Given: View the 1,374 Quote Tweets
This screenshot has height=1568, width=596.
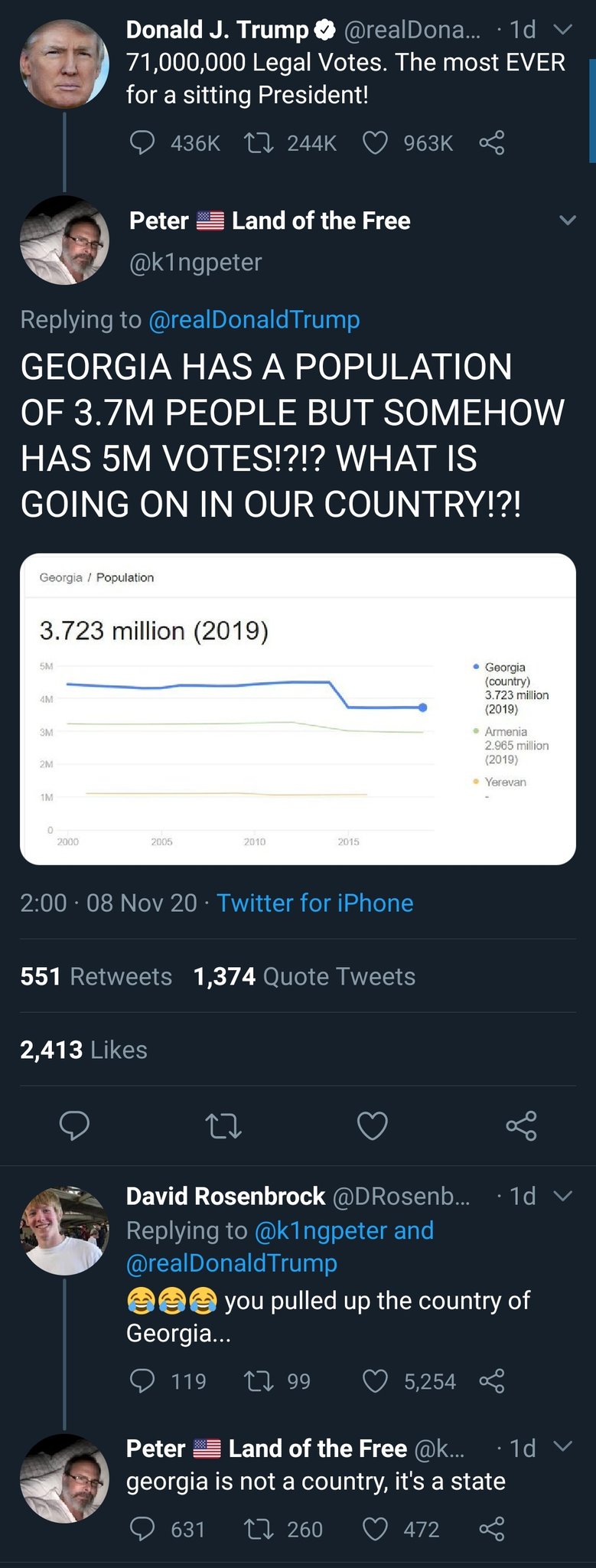Looking at the screenshot, I should click(x=305, y=976).
